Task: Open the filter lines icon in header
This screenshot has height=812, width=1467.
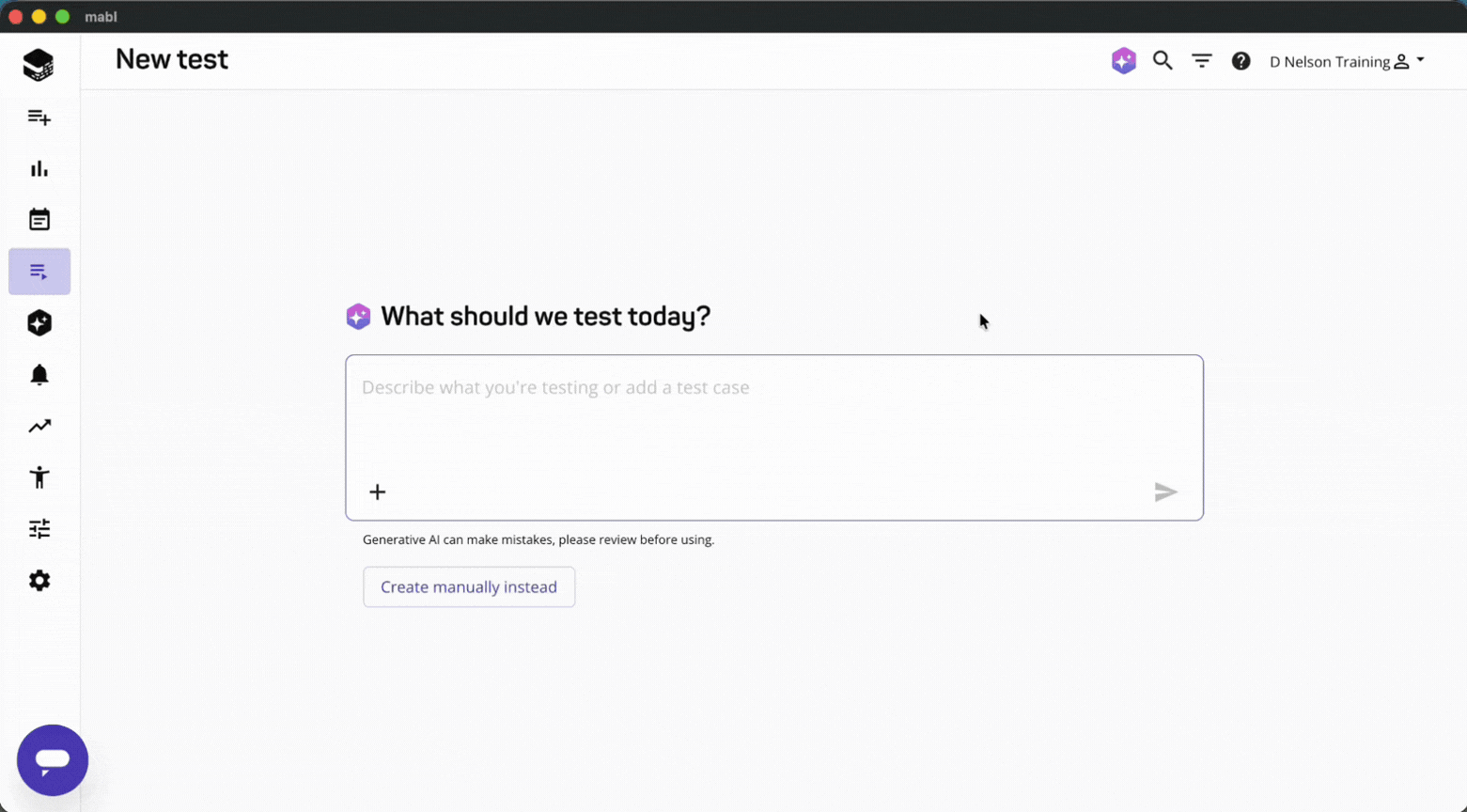Action: tap(1202, 61)
